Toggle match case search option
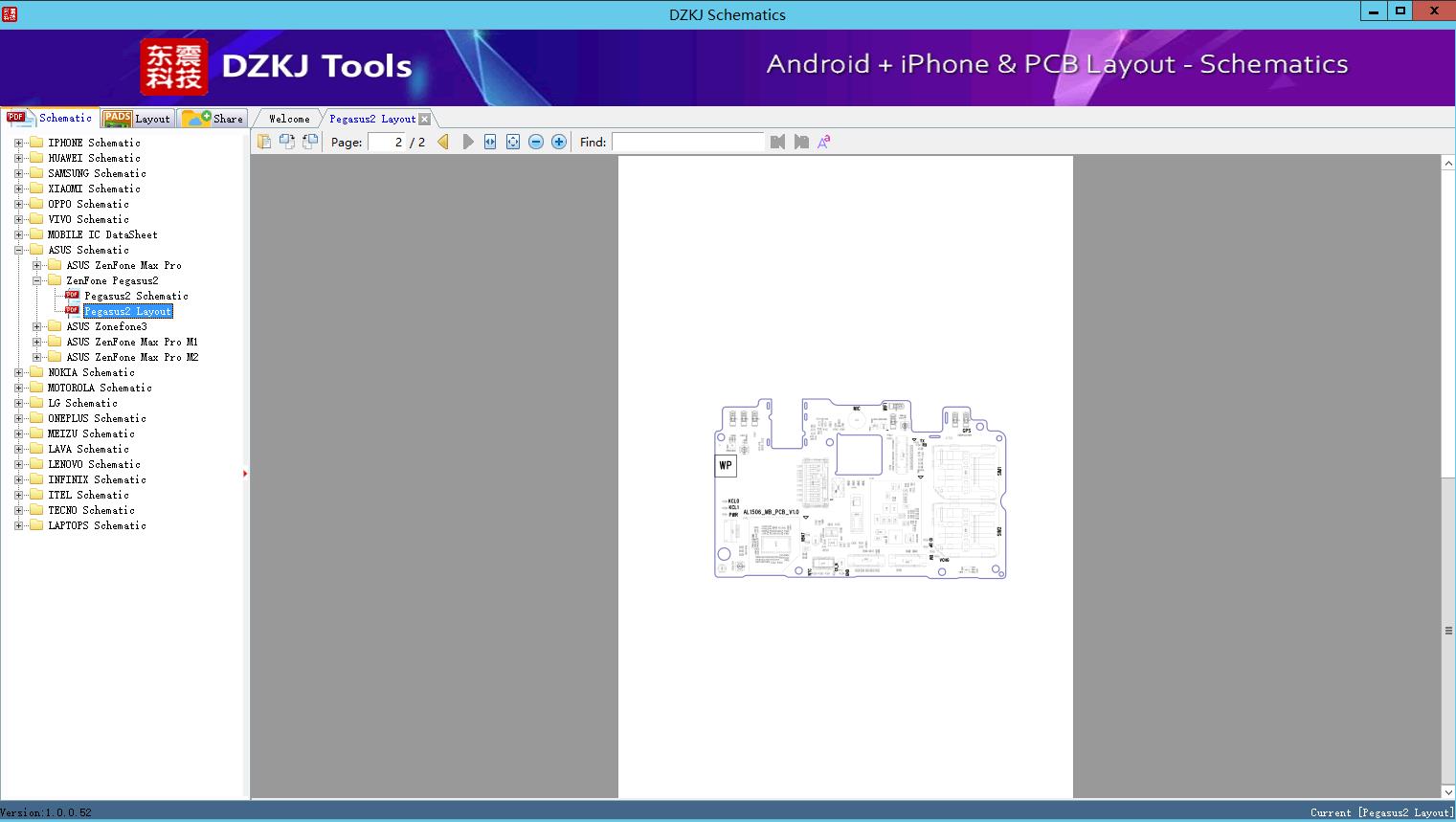Image resolution: width=1456 pixels, height=822 pixels. (823, 142)
